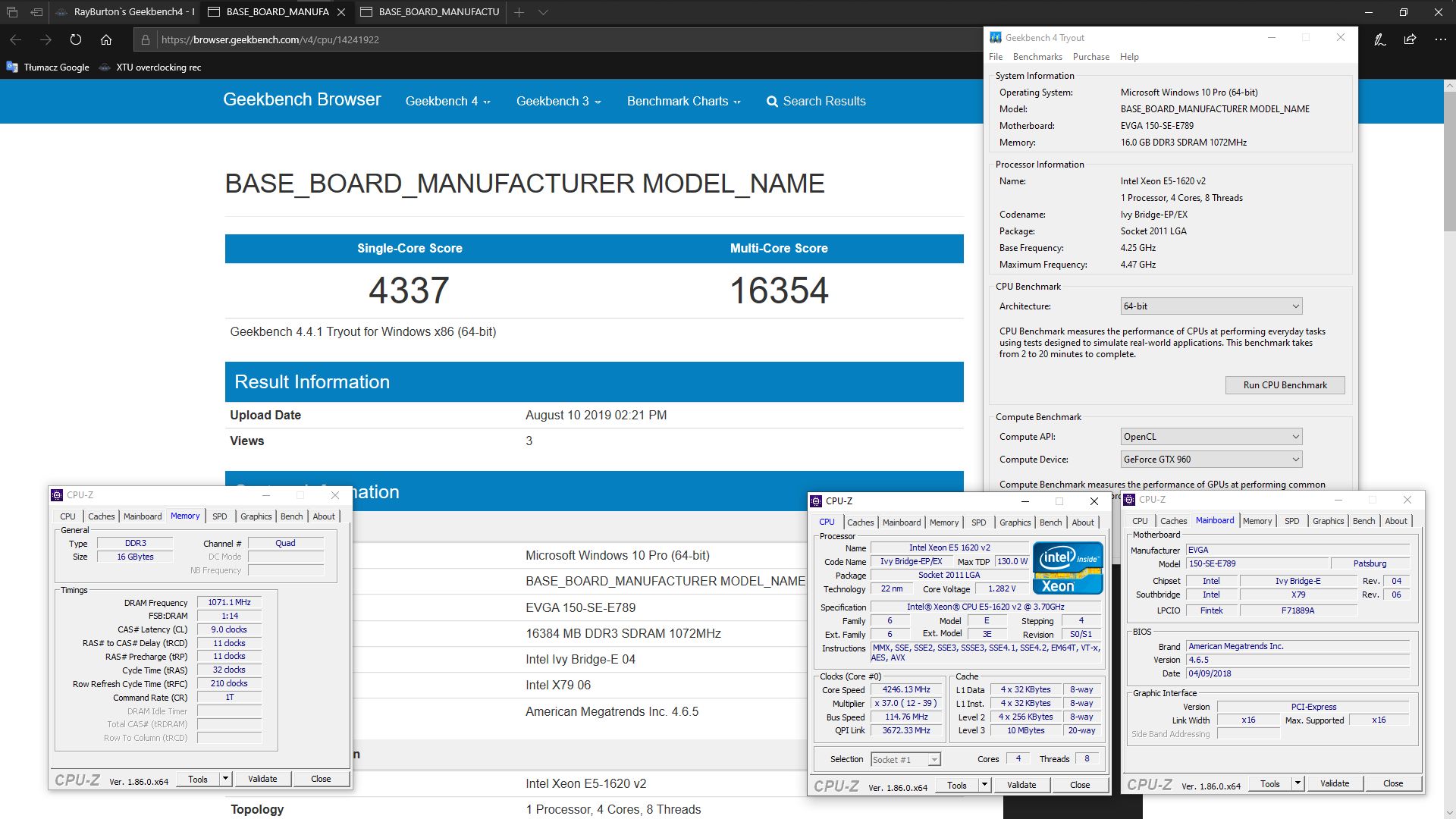The image size is (1456, 819).
Task: Click the set tabs aside arrow icon
Action: click(x=36, y=12)
